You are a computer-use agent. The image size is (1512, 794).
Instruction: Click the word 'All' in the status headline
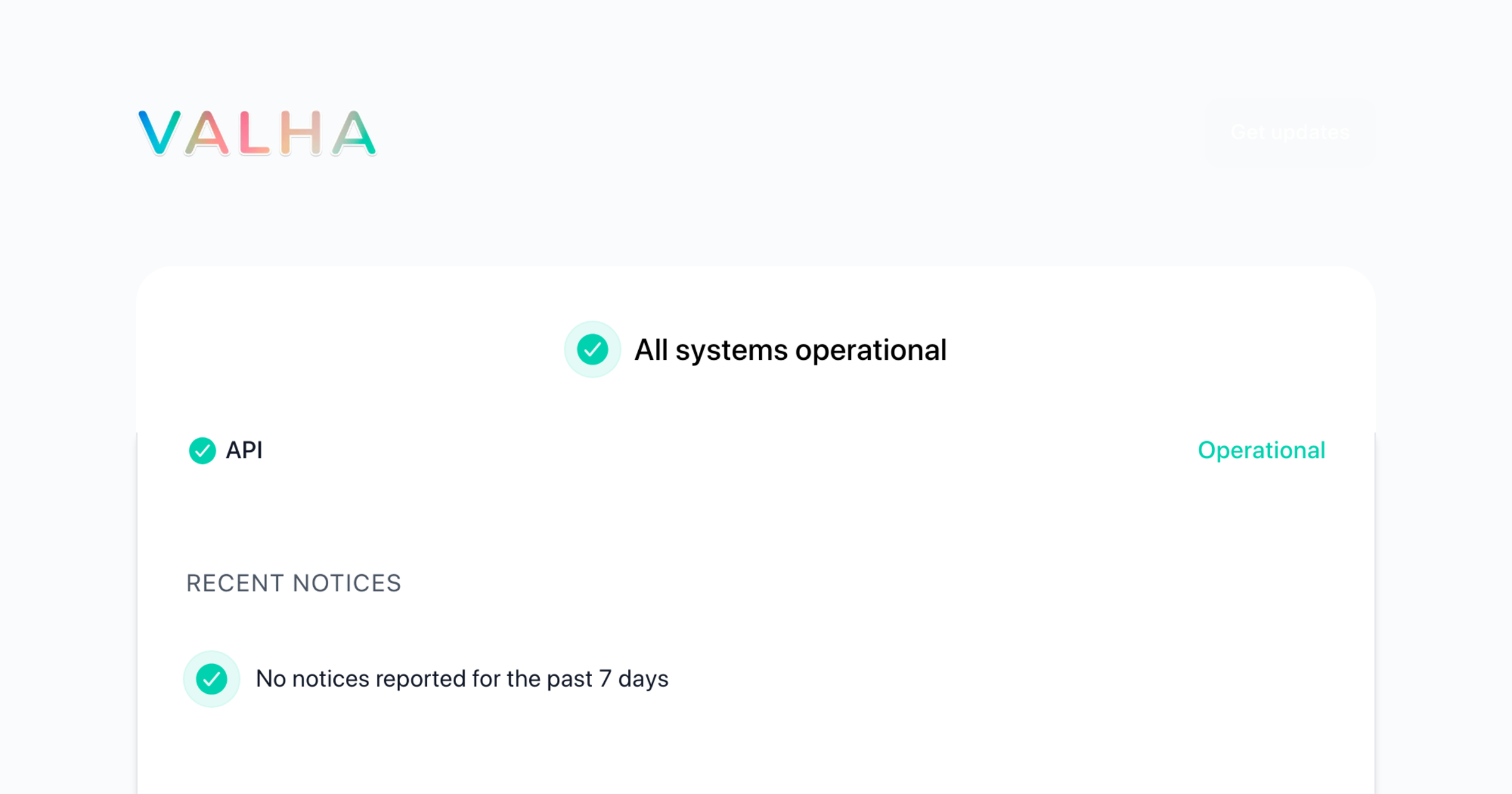[x=651, y=350]
